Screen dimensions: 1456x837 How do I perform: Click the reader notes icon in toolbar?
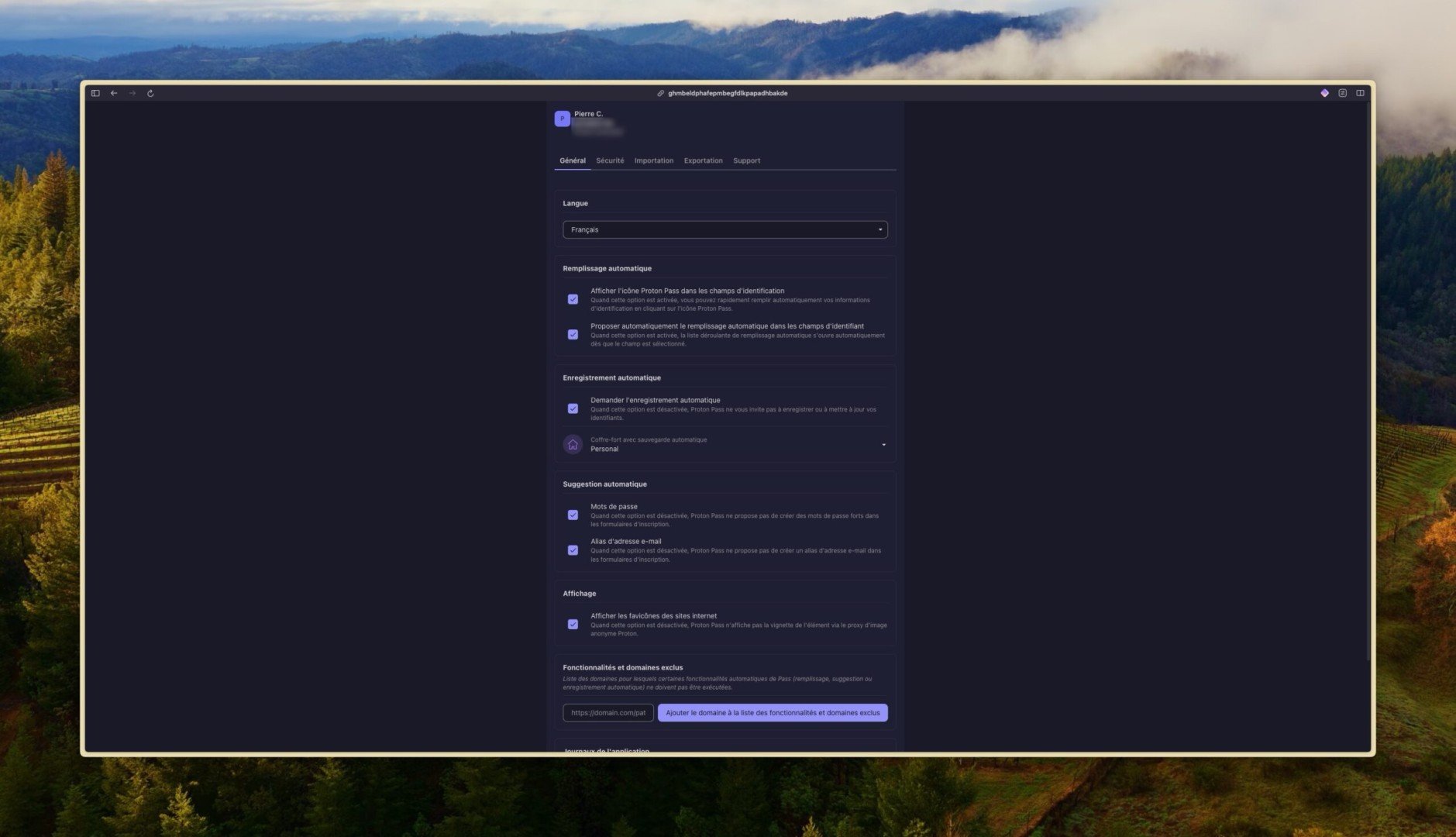1342,93
